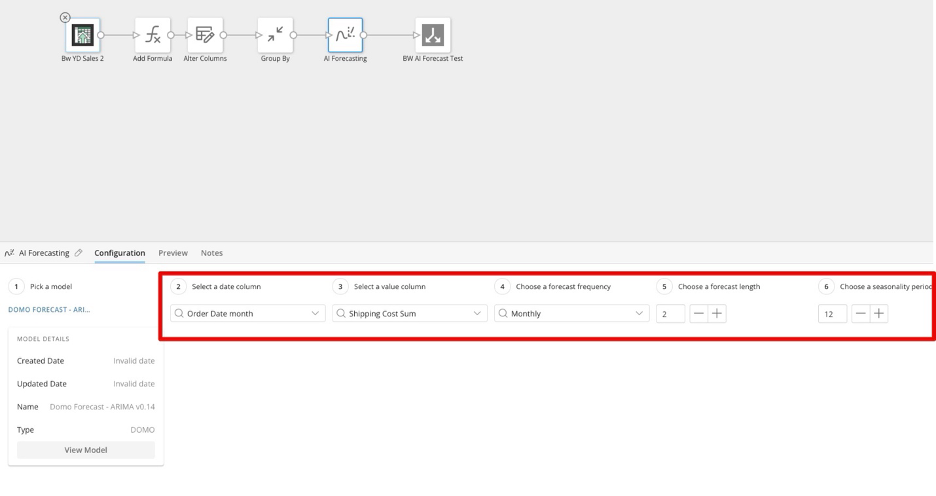Viewport: 936px width, 496px height.
Task: Click output connector of Bw YD Sales 2 node
Action: [x=101, y=35]
